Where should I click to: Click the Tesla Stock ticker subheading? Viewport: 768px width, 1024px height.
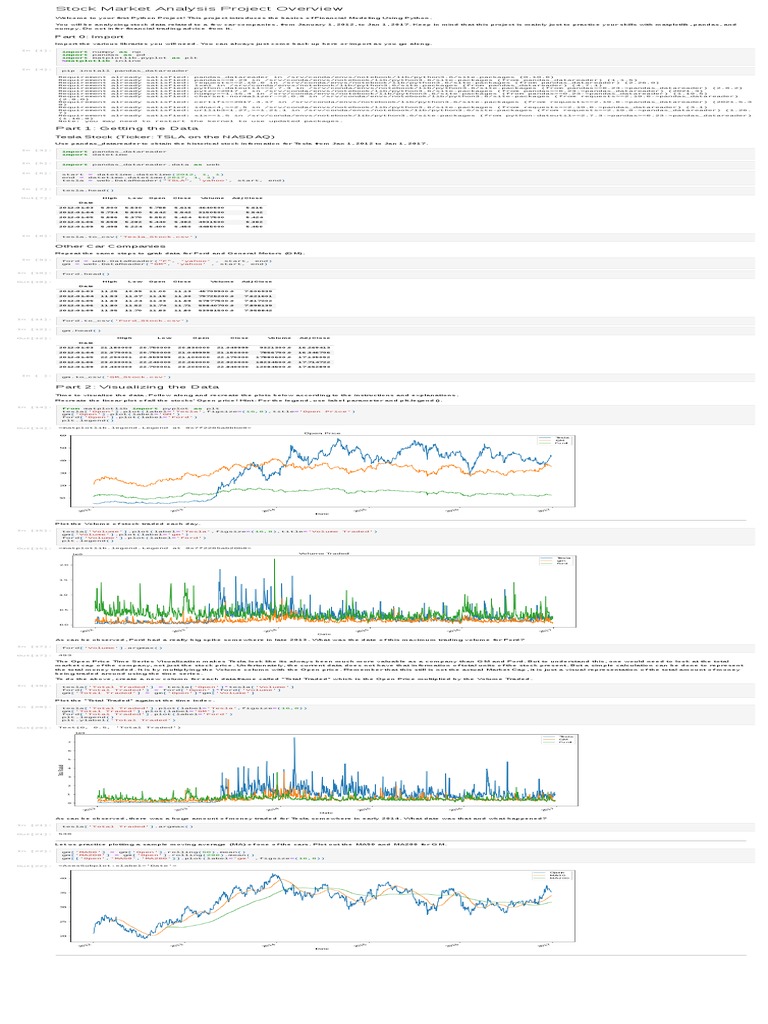point(165,137)
